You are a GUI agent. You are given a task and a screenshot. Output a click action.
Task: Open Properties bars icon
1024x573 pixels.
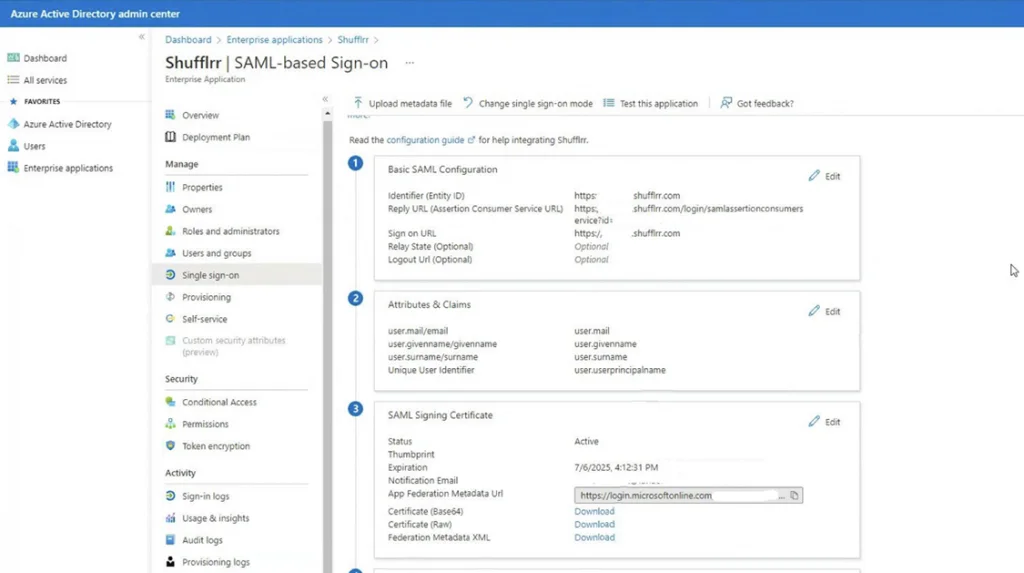coord(170,187)
